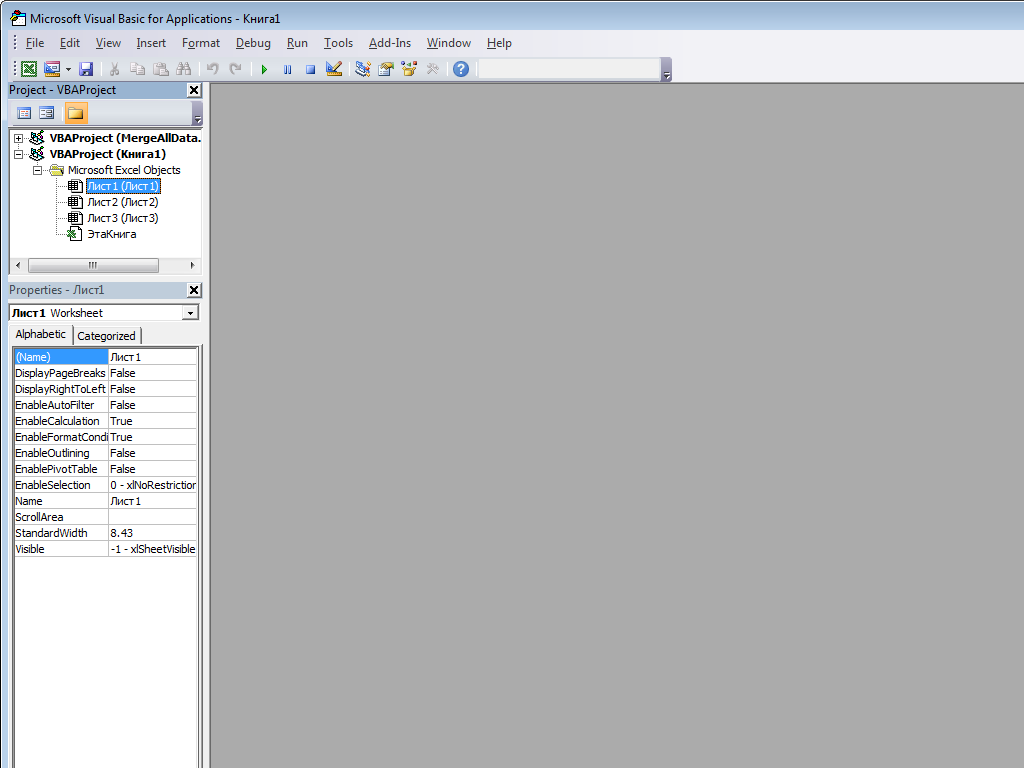
Task: Select Лист2 (Лист2) in project tree
Action: [x=123, y=202]
